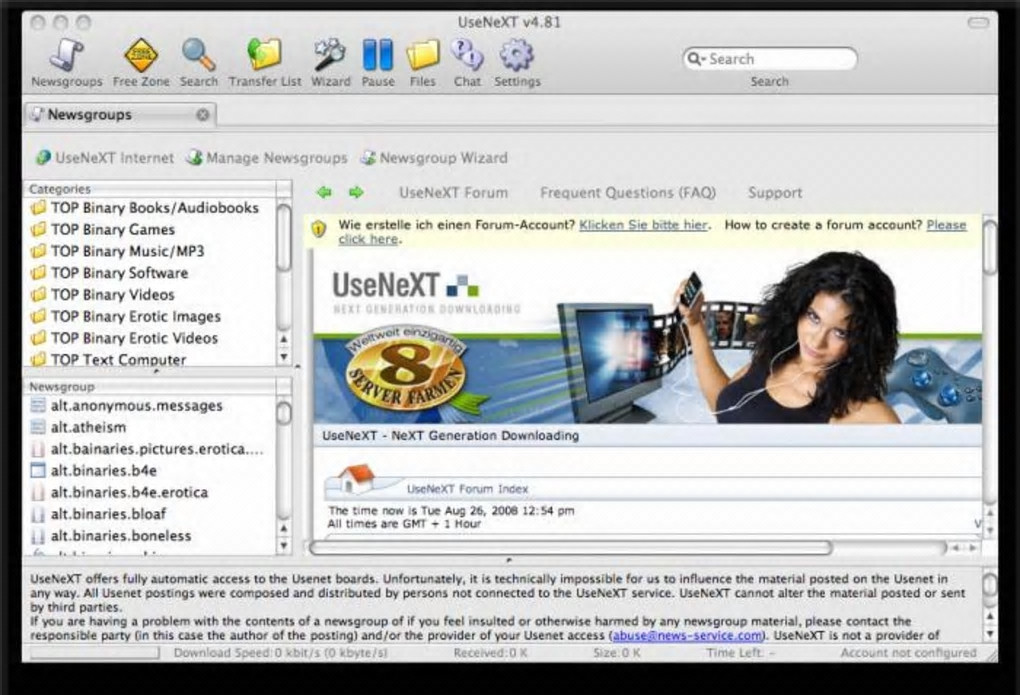Click Newsgroup list scroll-down arrow
1020x695 pixels.
coord(284,545)
